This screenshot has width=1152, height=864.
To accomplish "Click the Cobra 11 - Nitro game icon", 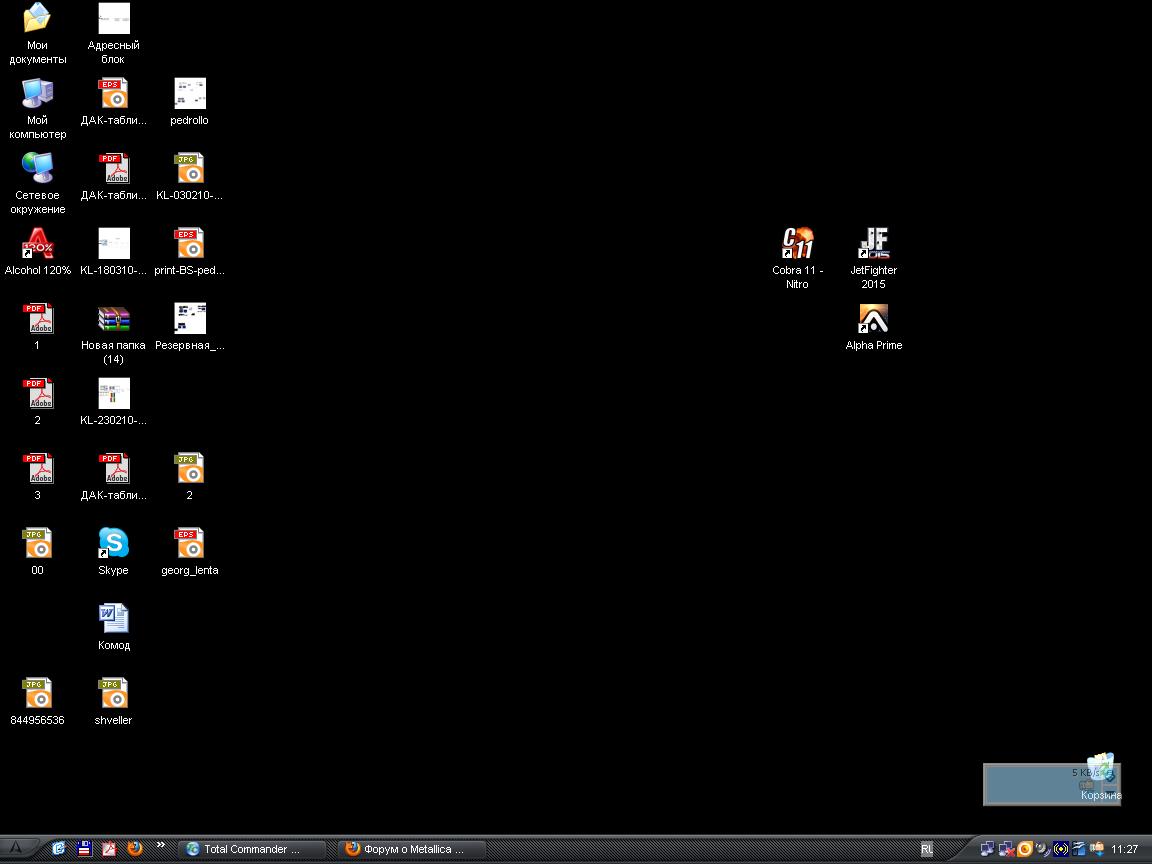I will [x=798, y=244].
